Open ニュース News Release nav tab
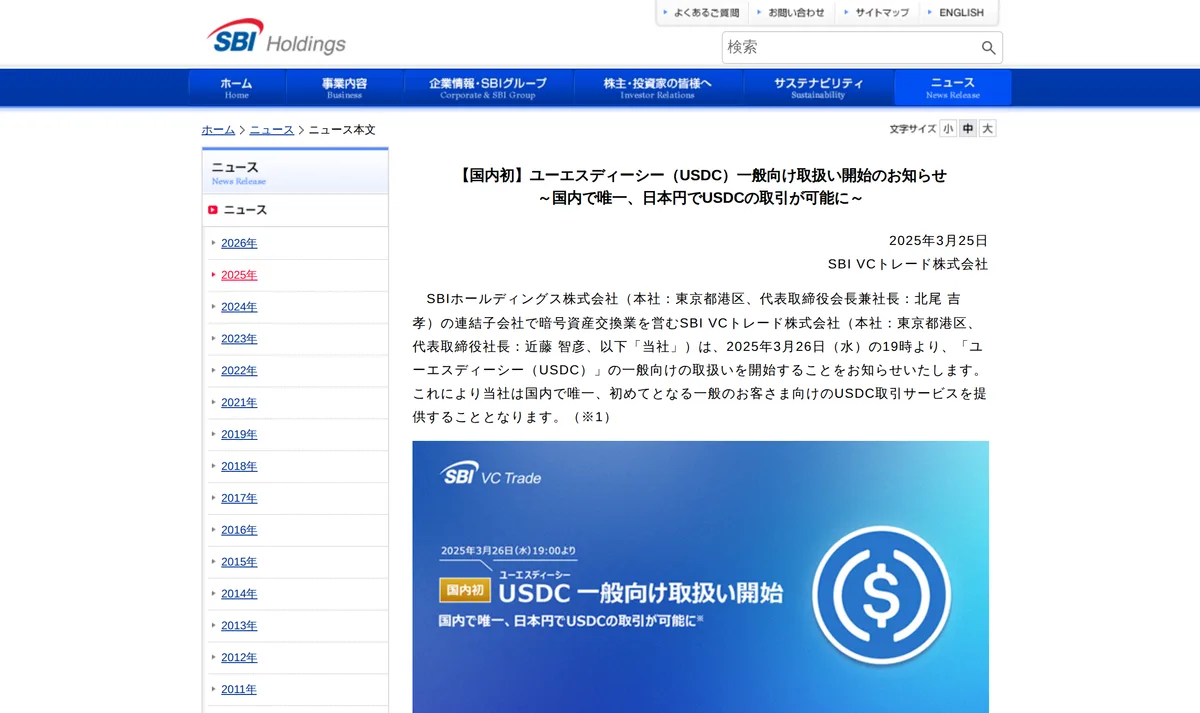 click(953, 88)
